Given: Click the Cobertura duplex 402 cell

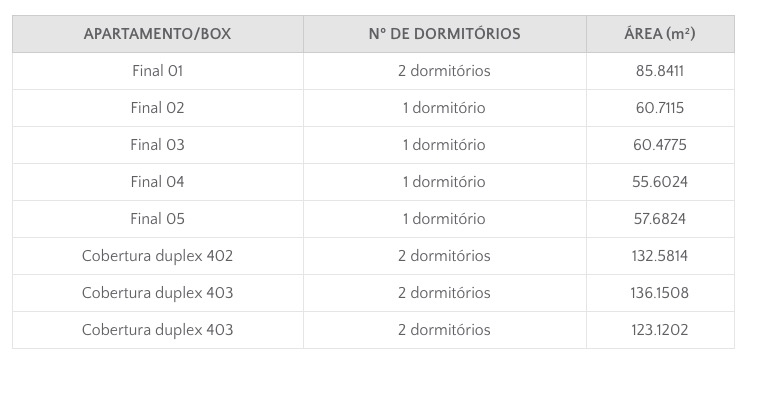Looking at the screenshot, I should tap(157, 256).
